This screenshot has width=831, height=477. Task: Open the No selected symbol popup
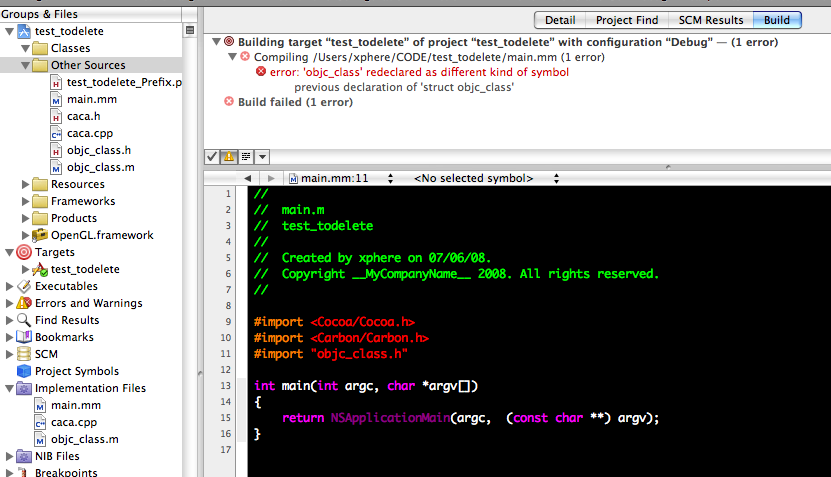[x=487, y=178]
